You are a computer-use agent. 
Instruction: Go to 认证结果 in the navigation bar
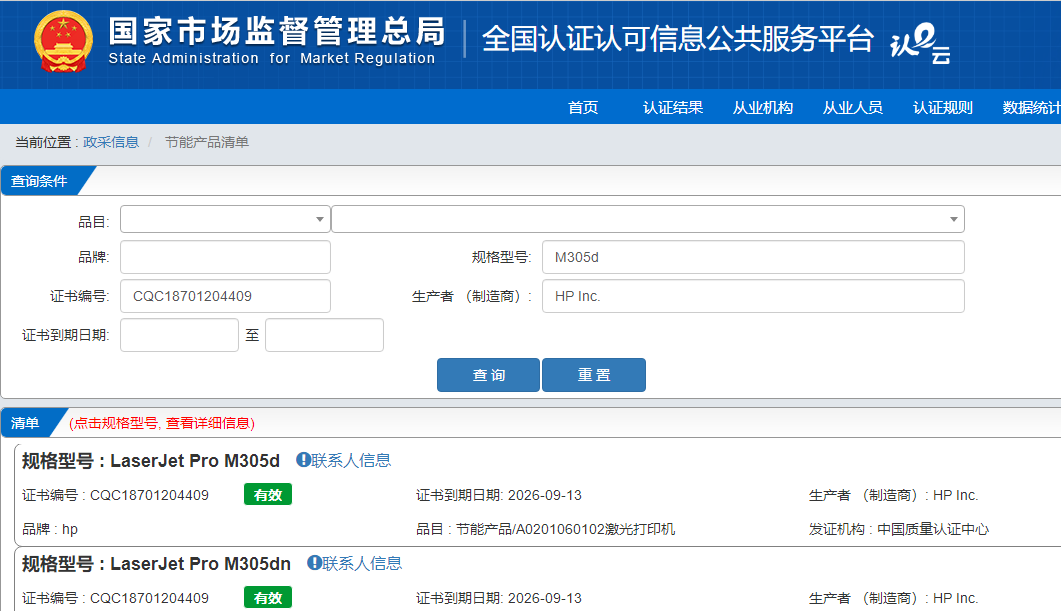point(673,108)
